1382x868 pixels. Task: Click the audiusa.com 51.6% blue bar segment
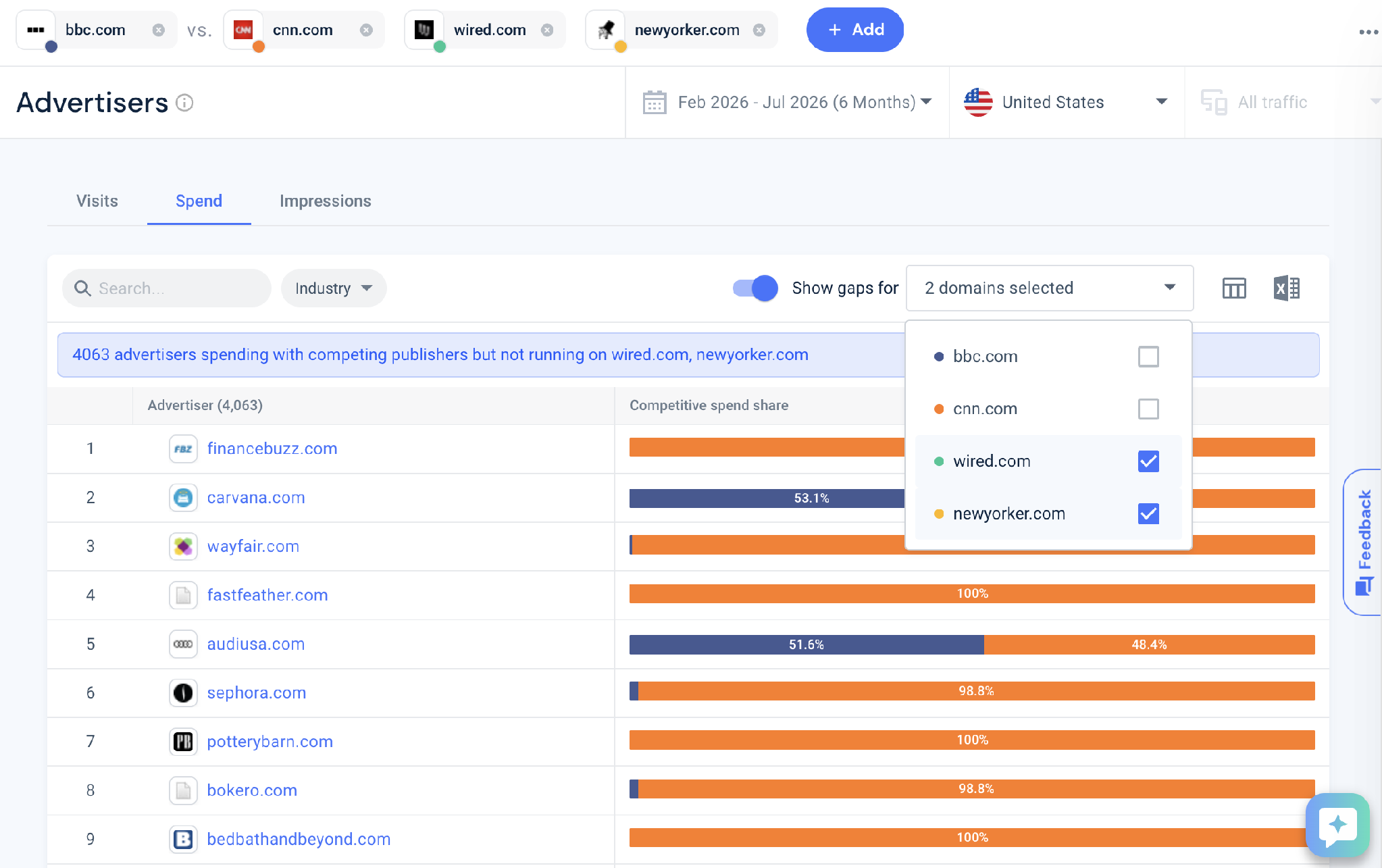pyautogui.click(x=807, y=644)
